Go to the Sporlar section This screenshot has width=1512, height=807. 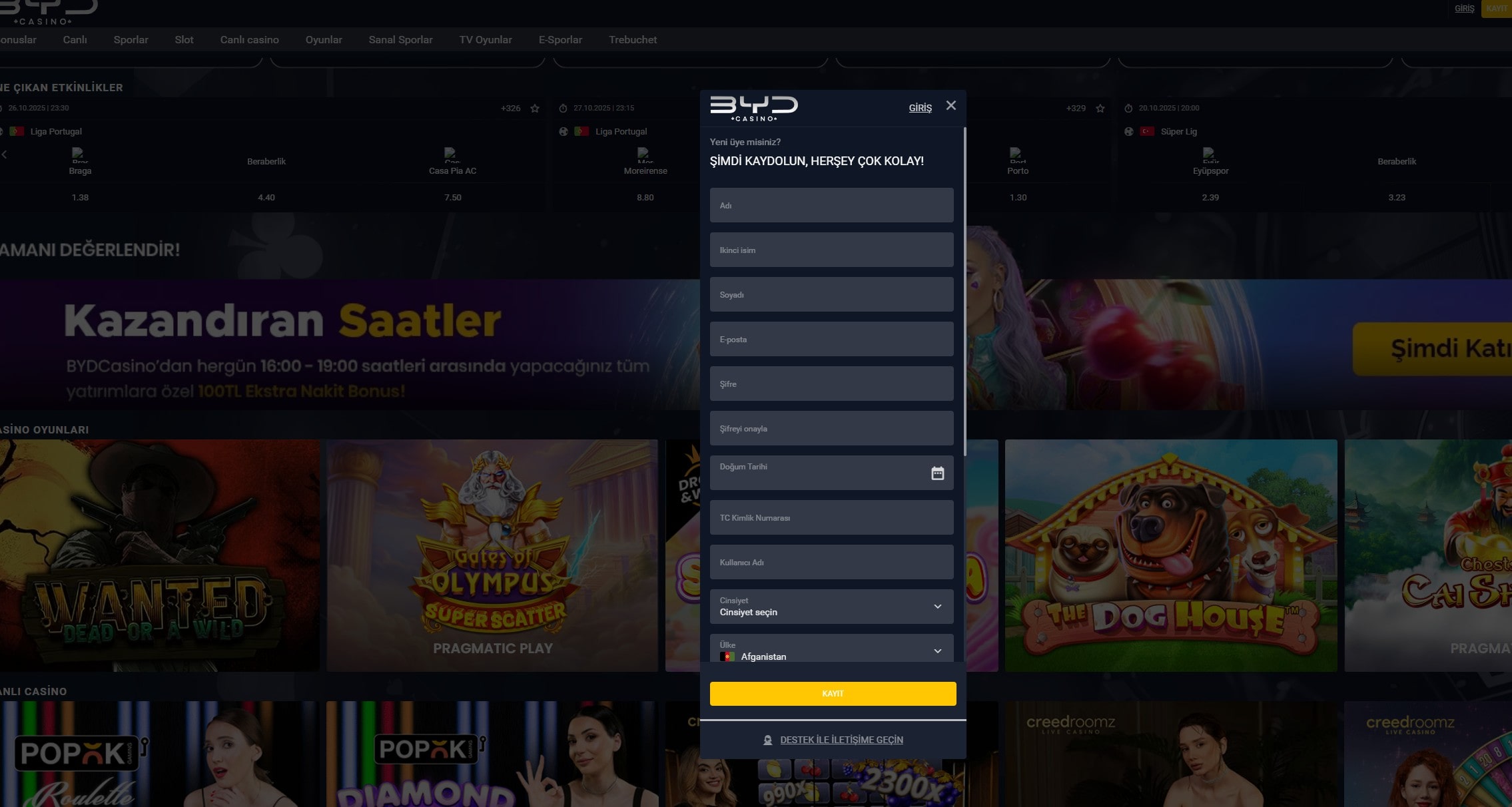click(131, 39)
